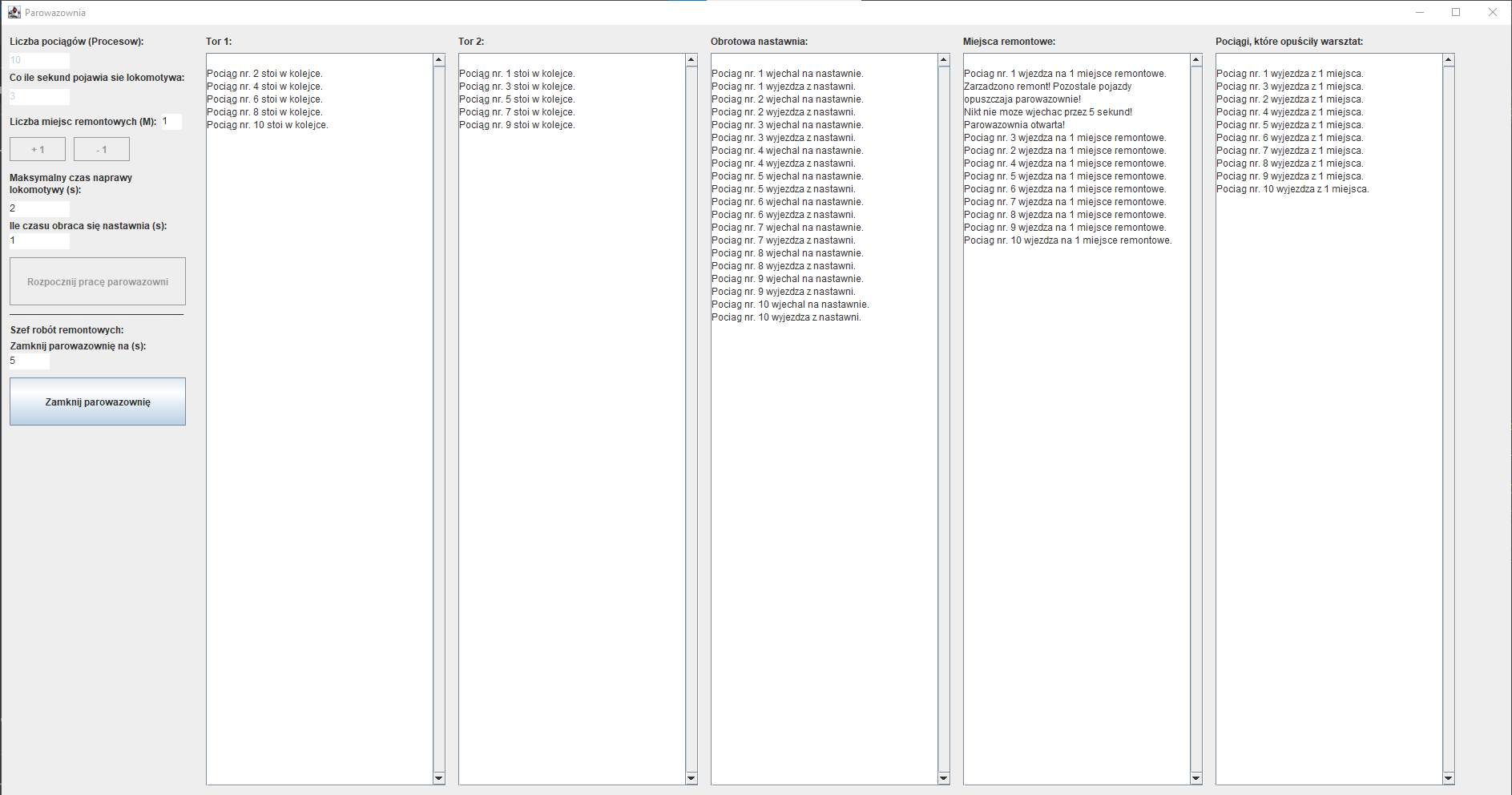Minimize the Parowazownia window
Image resolution: width=1512 pixels, height=795 pixels.
pyautogui.click(x=1420, y=12)
